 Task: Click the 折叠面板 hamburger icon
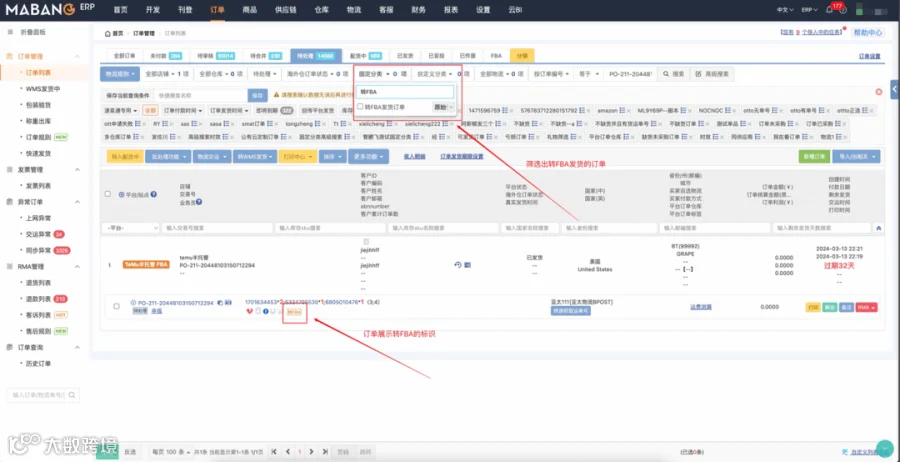pos(10,32)
